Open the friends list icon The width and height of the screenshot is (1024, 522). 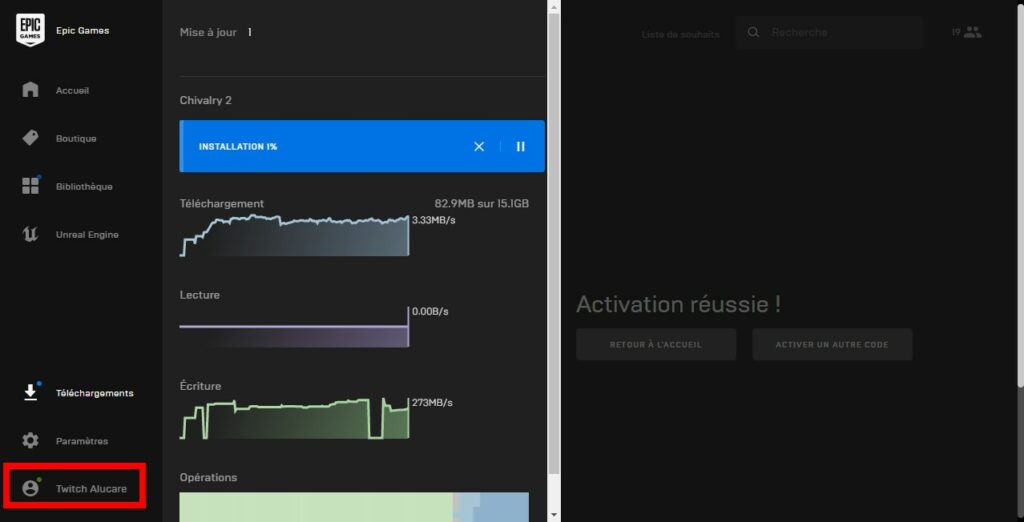coord(972,32)
